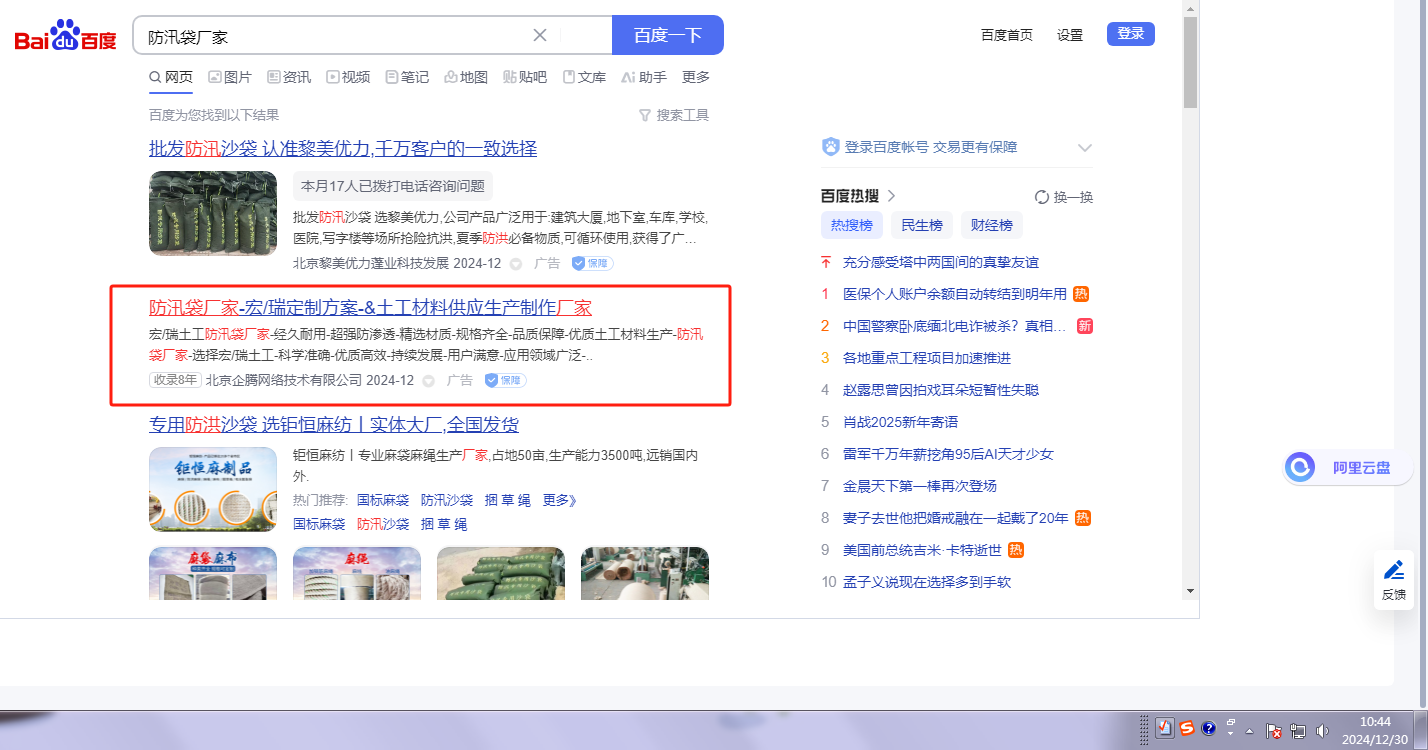Screen dimensions: 1428x750
Task: Open Sogou input method tray icon
Action: tap(1186, 729)
